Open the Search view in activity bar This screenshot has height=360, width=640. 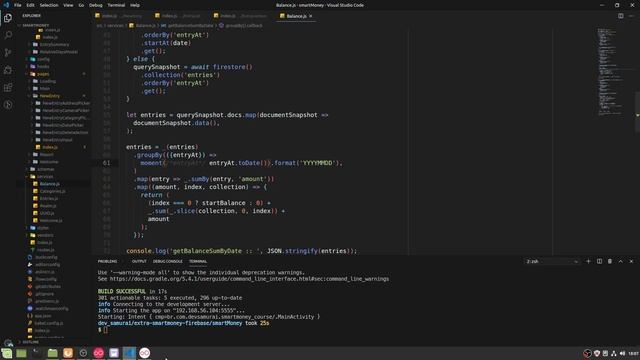(8, 35)
